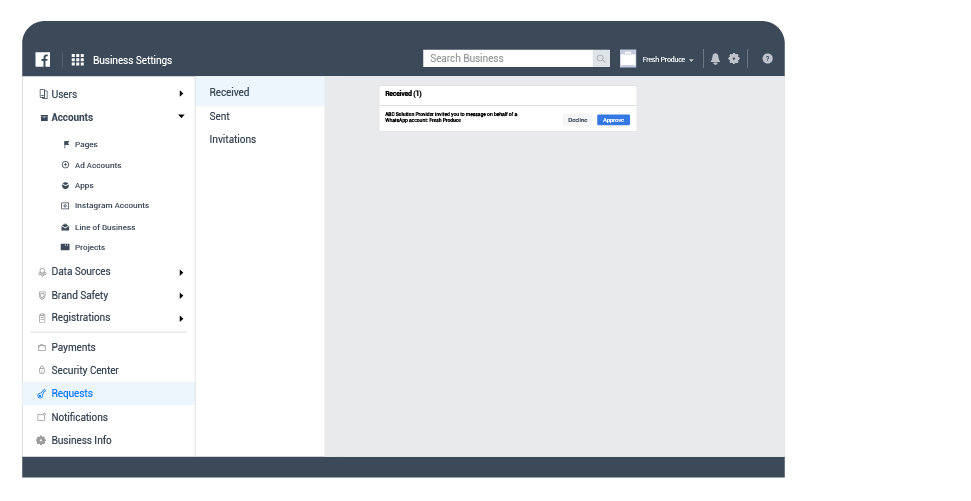Viewport: 971px width, 501px height.
Task: Click the search magnifier button
Action: [x=601, y=59]
